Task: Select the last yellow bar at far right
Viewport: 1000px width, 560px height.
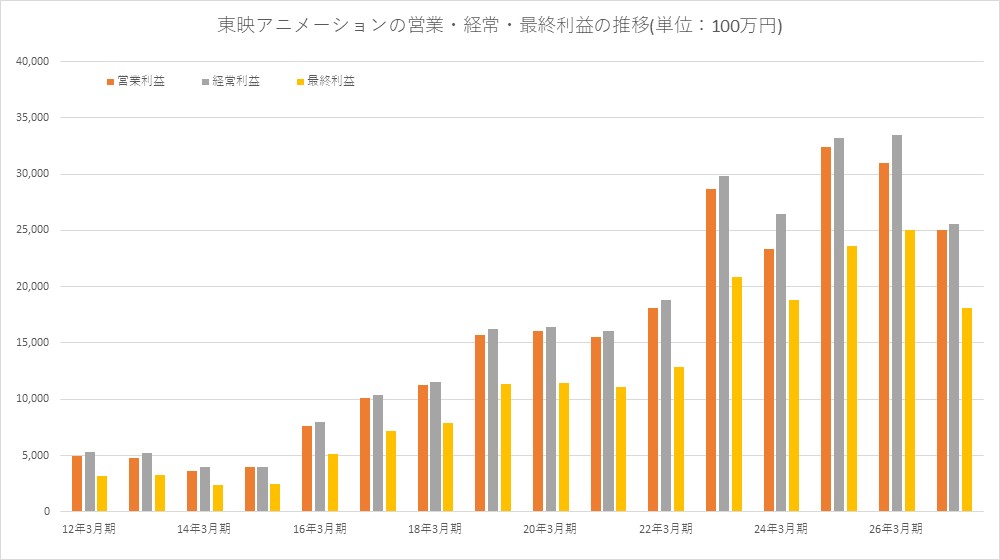Action: click(x=967, y=409)
